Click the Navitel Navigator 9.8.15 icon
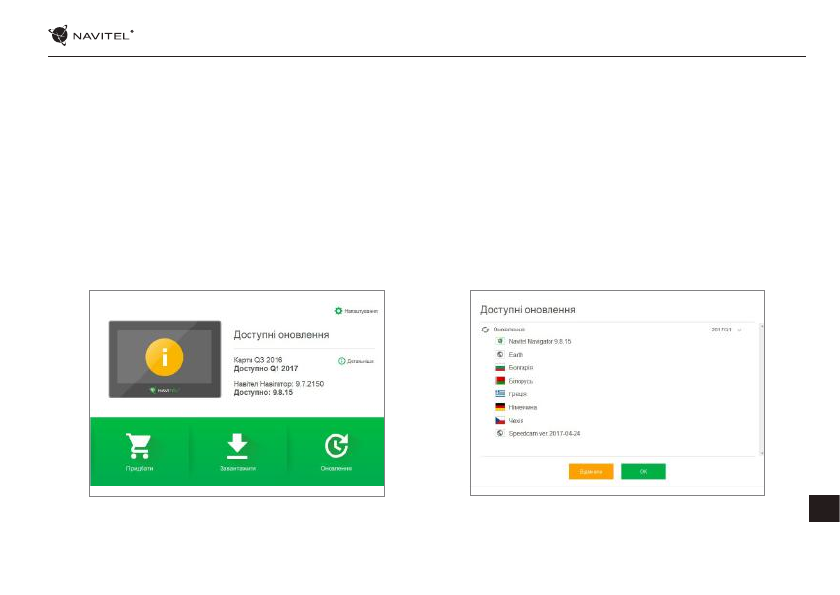The width and height of the screenshot is (840, 595). [x=500, y=341]
